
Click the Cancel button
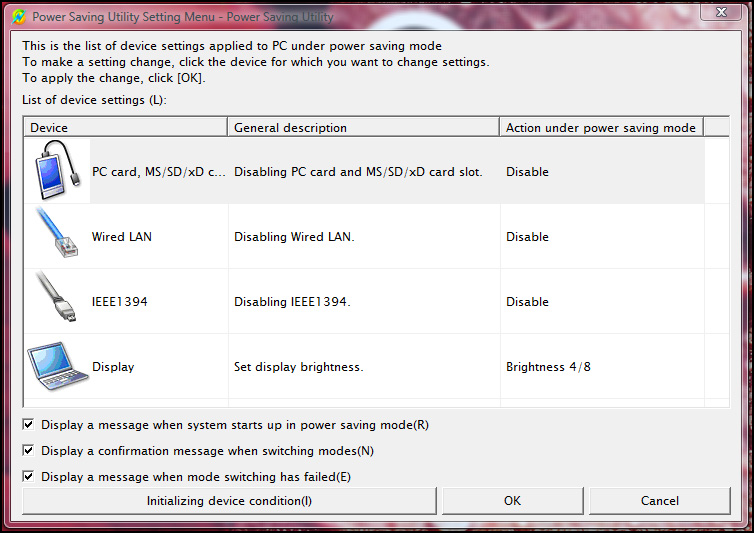tap(659, 501)
